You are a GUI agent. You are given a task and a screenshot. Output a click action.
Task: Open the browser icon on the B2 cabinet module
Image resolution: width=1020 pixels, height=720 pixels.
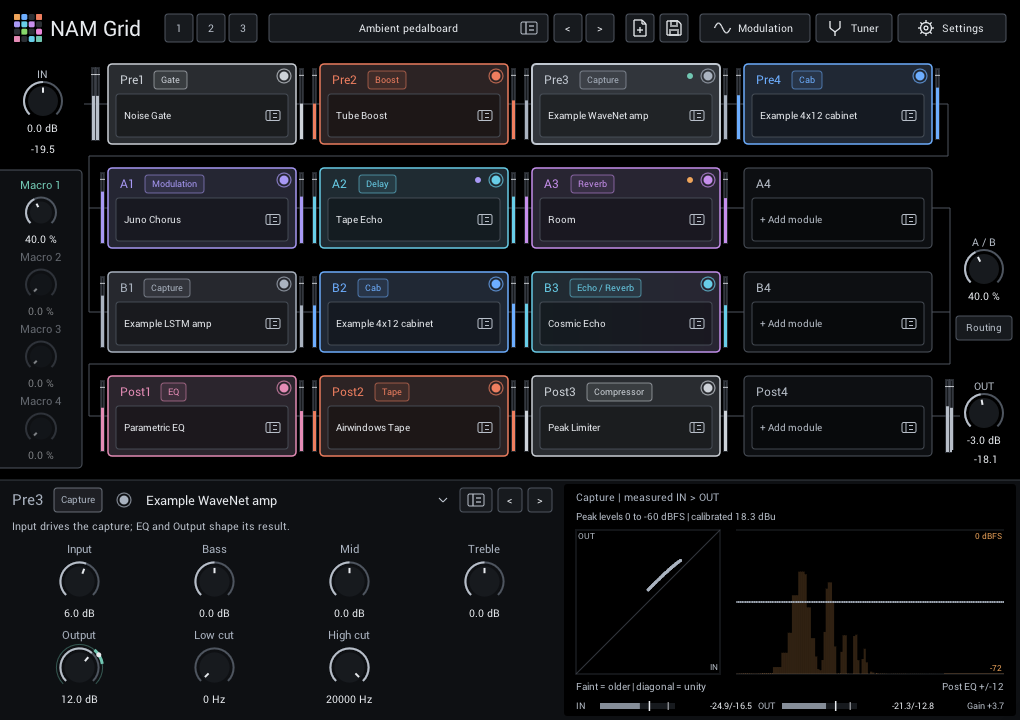pos(485,323)
